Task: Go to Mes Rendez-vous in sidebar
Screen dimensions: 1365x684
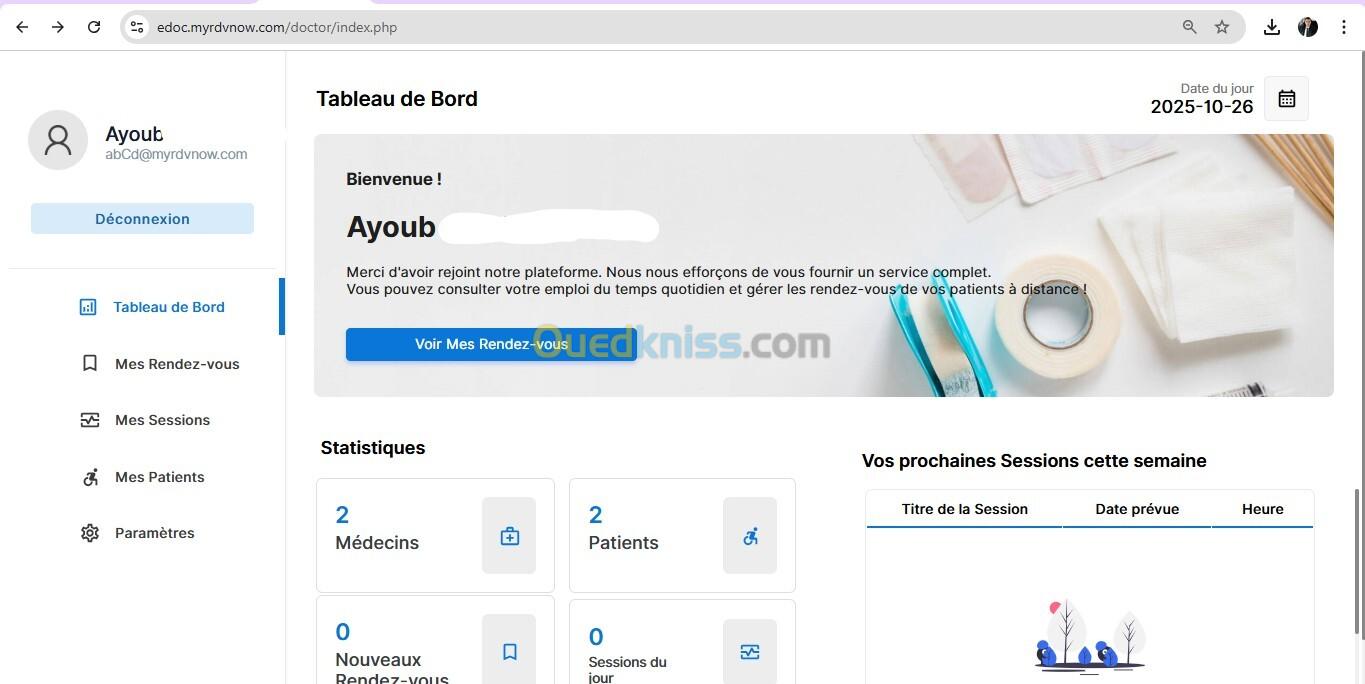Action: click(176, 364)
